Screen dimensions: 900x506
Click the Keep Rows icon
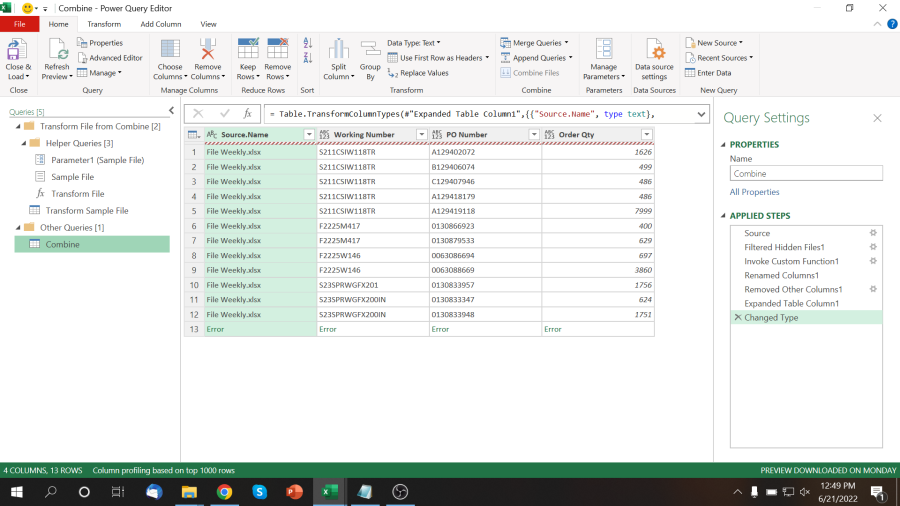coord(248,50)
